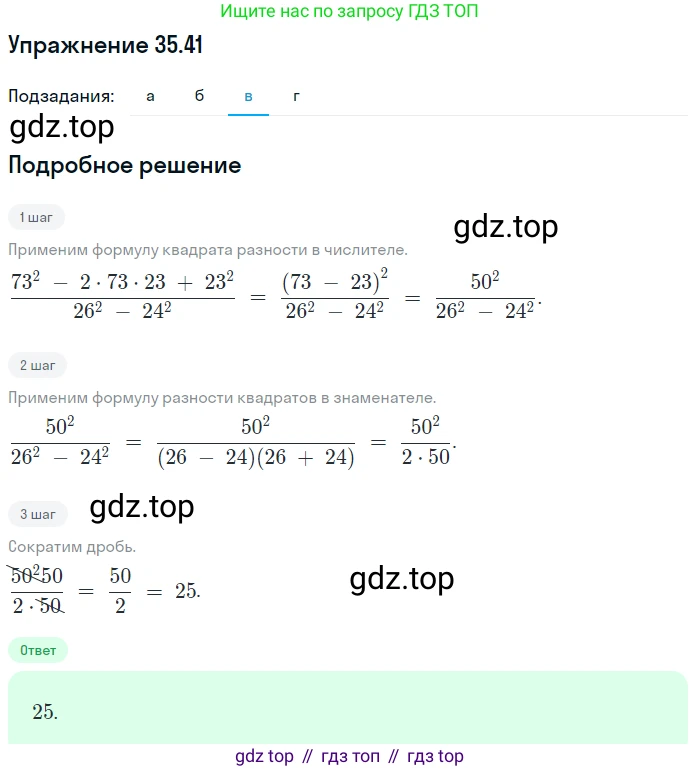Click the 3 шаг step badge
Image resolution: width=700 pixels, height=771 pixels.
(x=38, y=514)
